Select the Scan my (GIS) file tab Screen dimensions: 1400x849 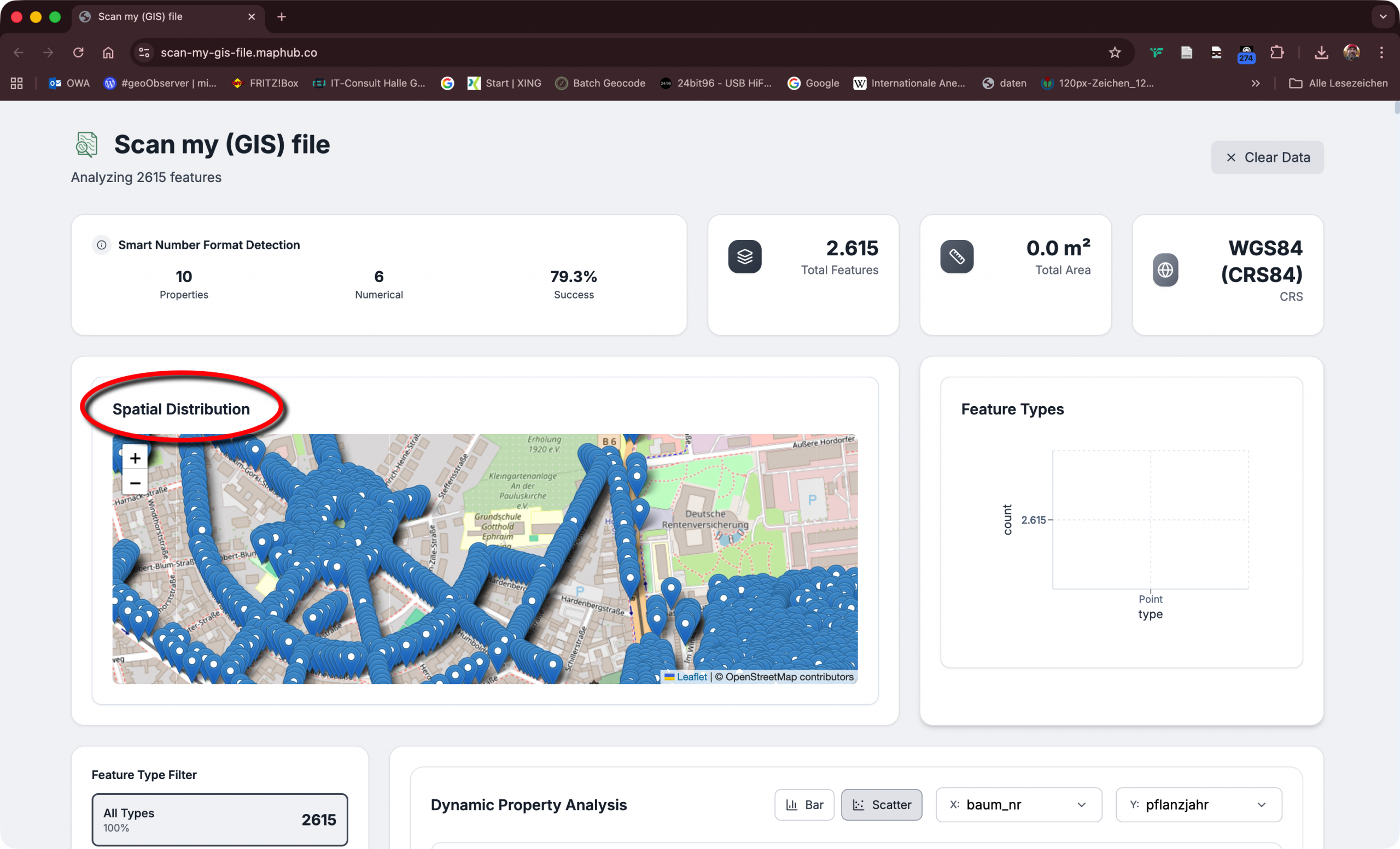[140, 16]
